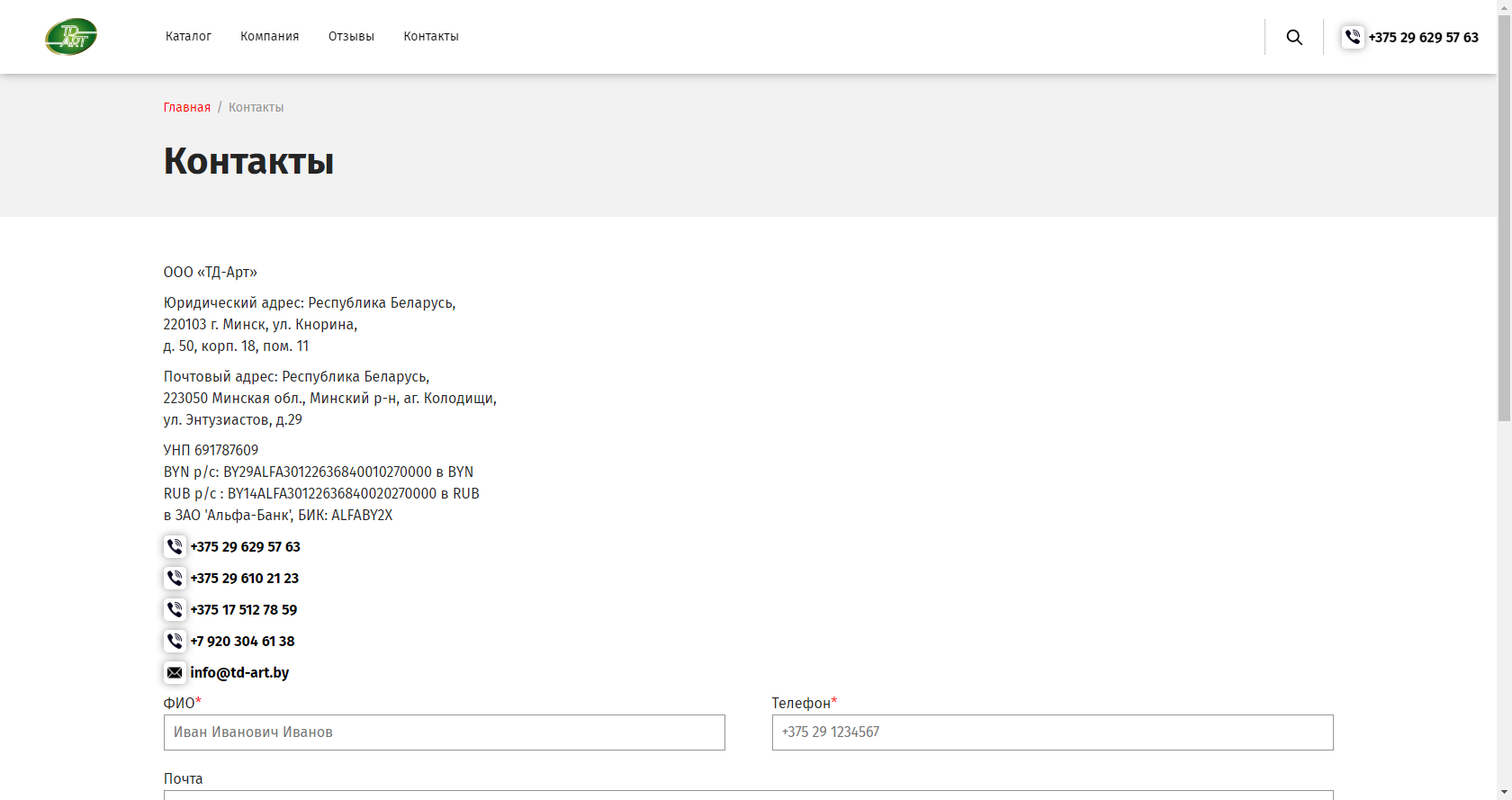Click text ул. Энтузиастов, д.29
Screen dimensions: 1512x800
(233, 419)
